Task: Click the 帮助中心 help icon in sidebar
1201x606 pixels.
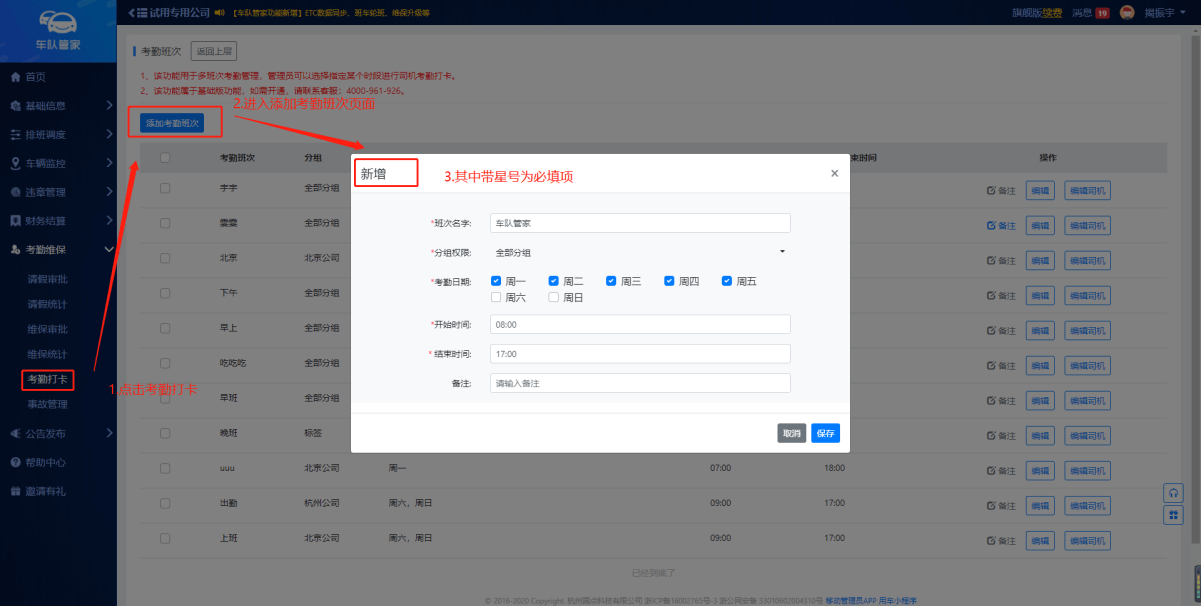Action: click(15, 462)
